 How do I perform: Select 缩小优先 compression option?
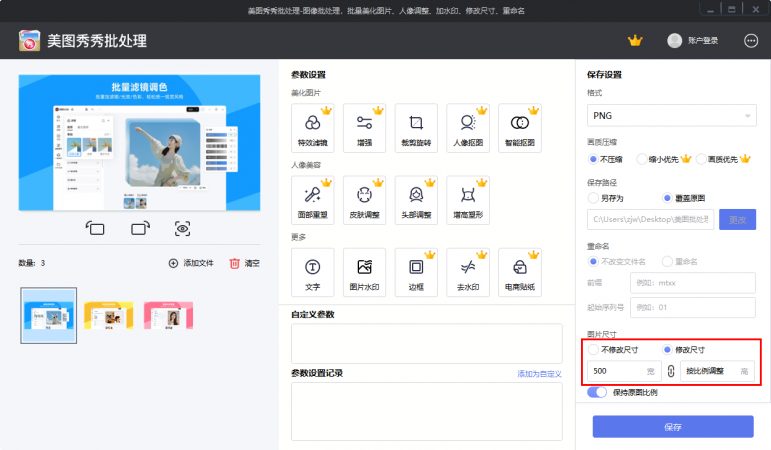click(x=642, y=158)
